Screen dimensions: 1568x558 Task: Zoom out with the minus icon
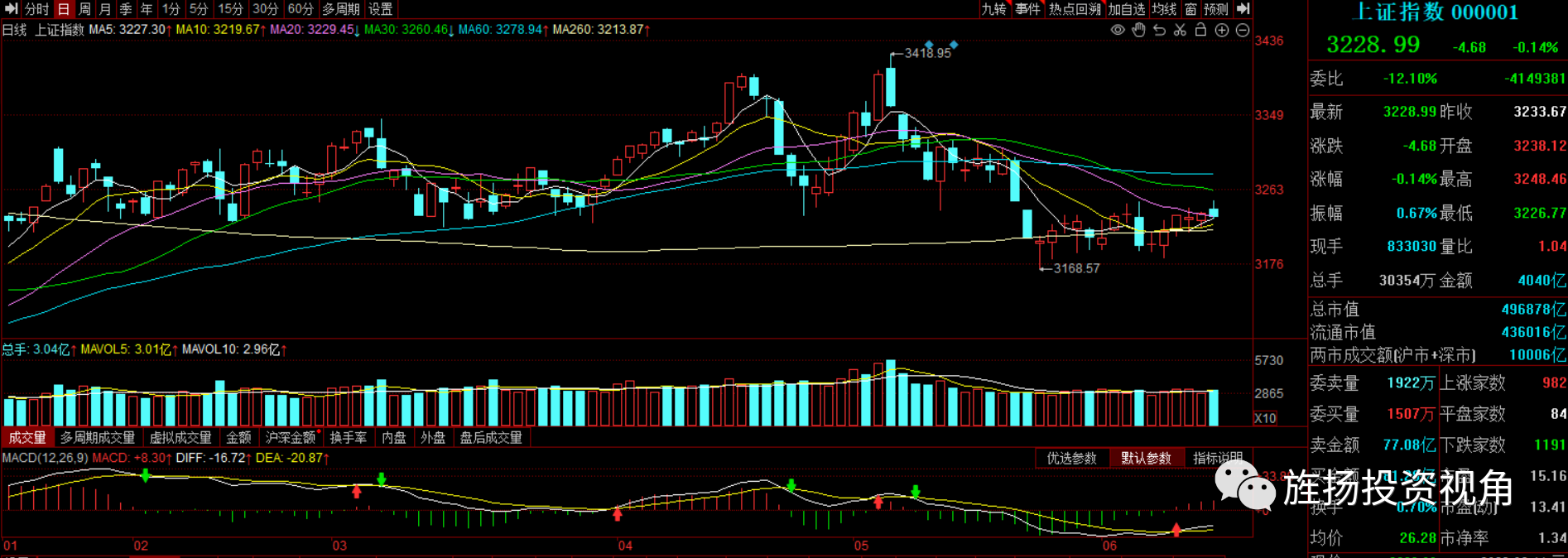(1242, 30)
